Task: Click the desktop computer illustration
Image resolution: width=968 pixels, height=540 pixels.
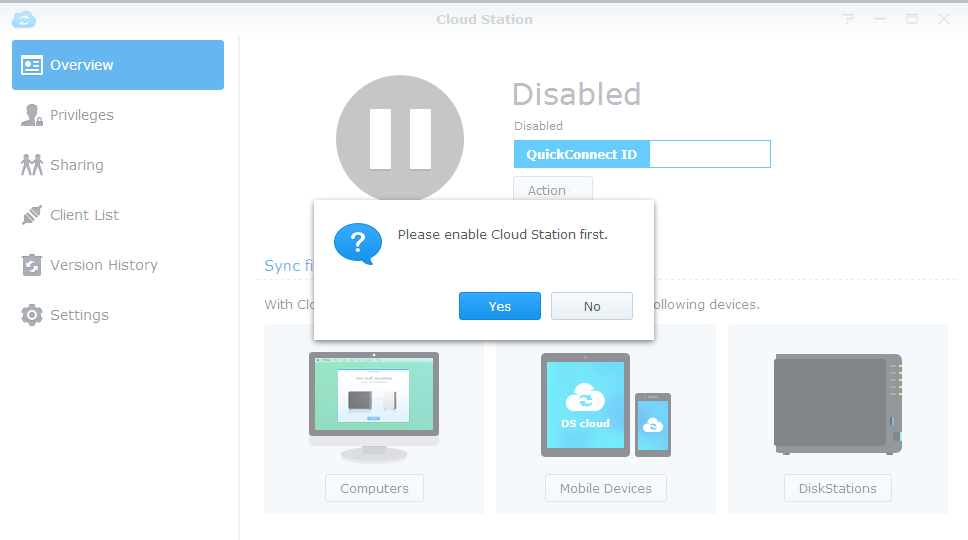Action: pyautogui.click(x=374, y=407)
